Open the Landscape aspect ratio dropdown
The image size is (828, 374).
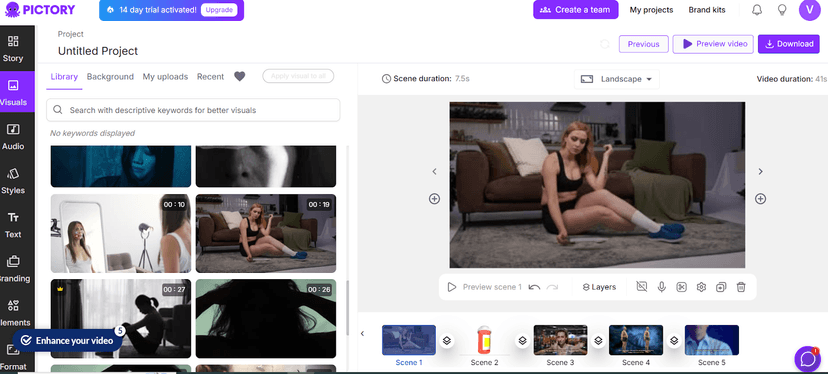616,79
